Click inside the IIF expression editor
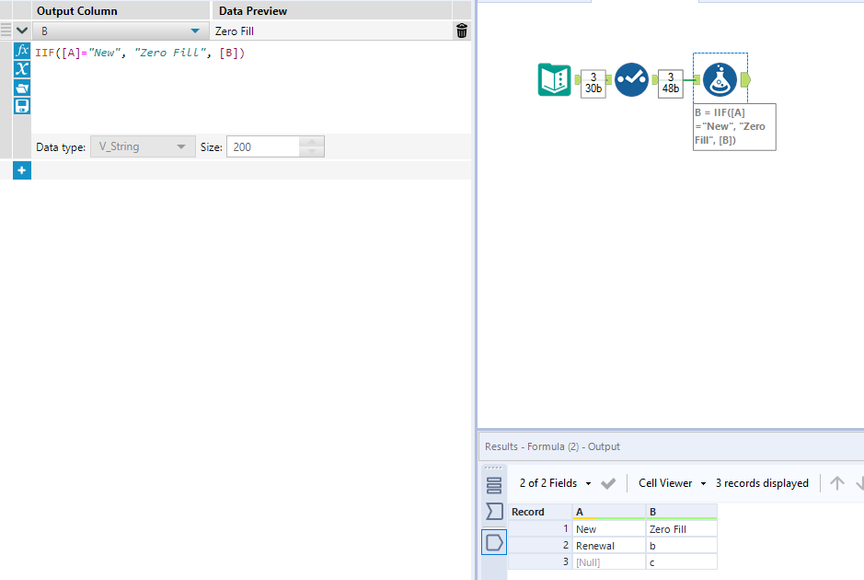The height and width of the screenshot is (580, 864). [251, 87]
